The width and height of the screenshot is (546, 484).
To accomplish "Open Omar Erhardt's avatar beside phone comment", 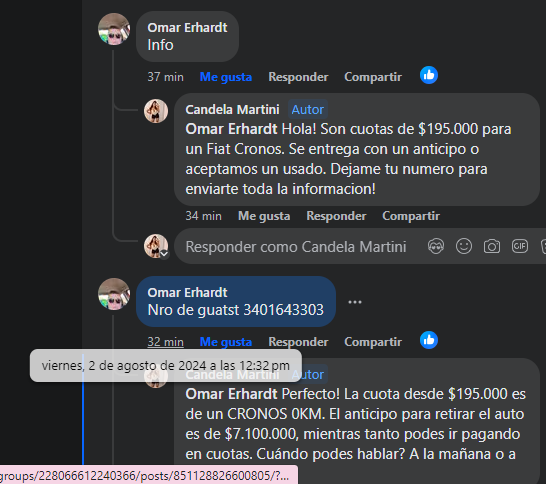I will click(114, 294).
